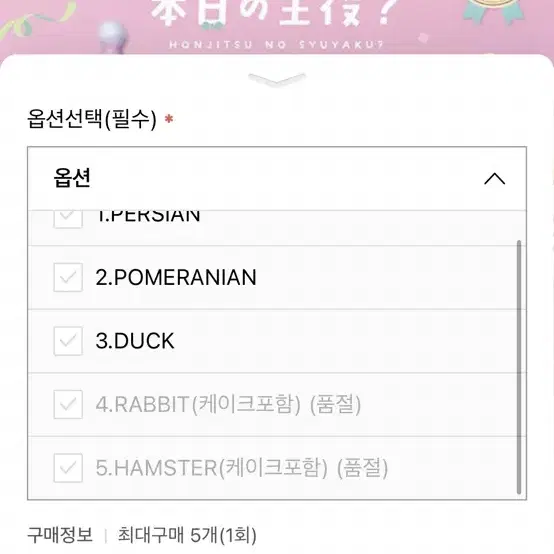The width and height of the screenshot is (554, 554).
Task: Choose the 1.PERSIAN option label
Action: click(x=148, y=216)
